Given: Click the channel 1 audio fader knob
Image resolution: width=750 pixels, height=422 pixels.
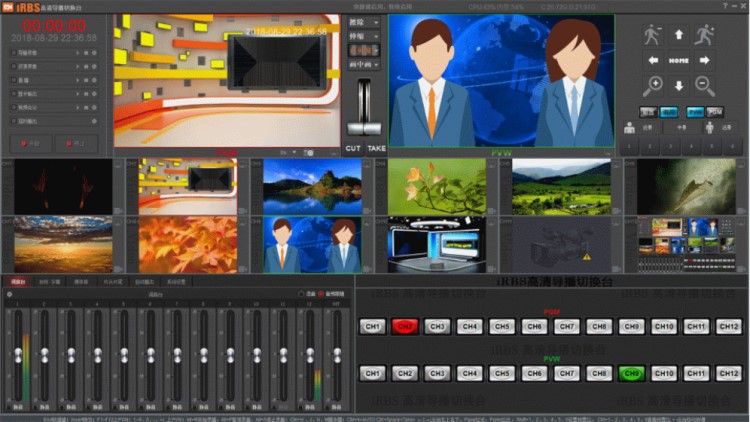Looking at the screenshot, I should (17, 355).
